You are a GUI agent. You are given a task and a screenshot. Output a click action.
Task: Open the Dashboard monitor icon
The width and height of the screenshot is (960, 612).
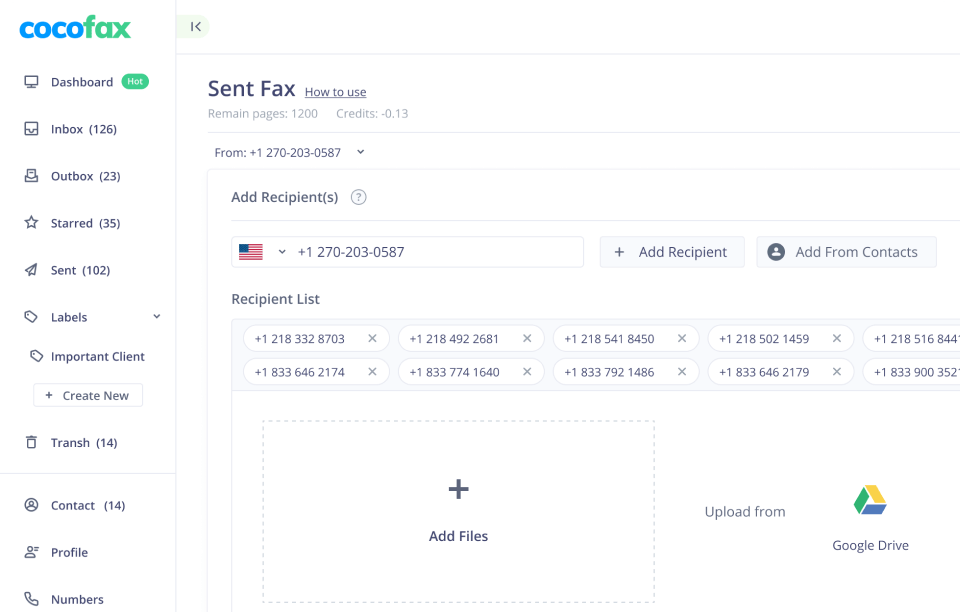coord(31,82)
